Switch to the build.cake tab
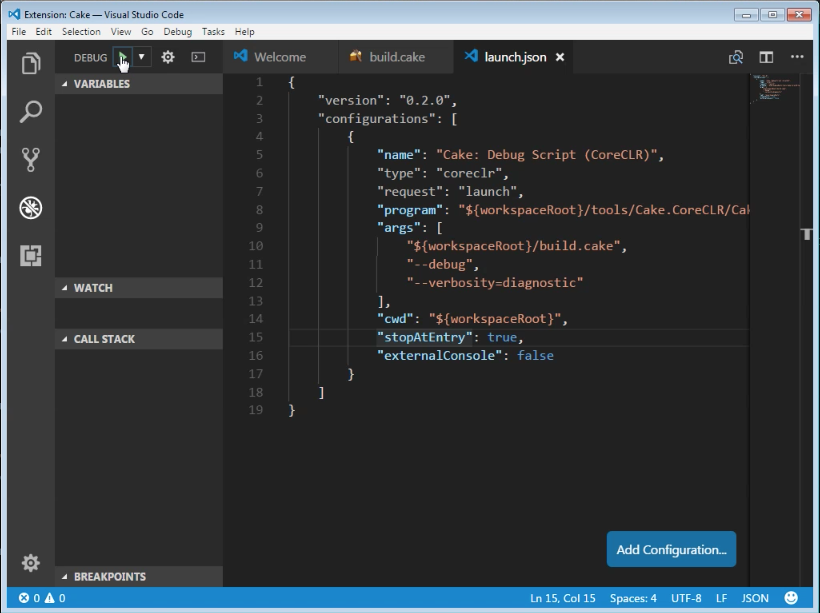Screen dimensions: 820x613 coord(396,57)
